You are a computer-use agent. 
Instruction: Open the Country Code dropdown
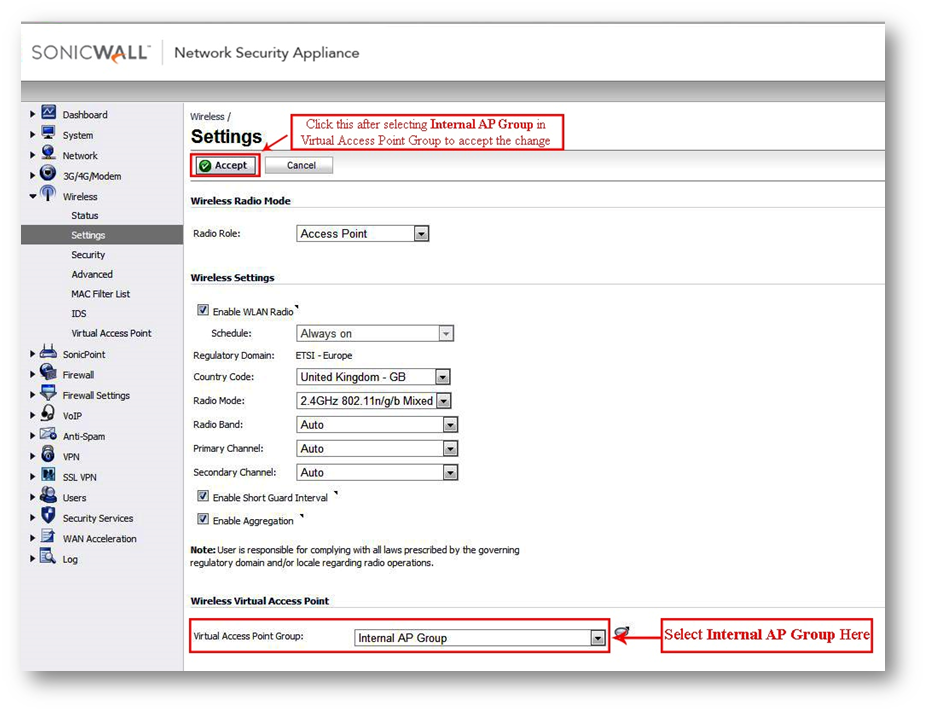[x=373, y=377]
